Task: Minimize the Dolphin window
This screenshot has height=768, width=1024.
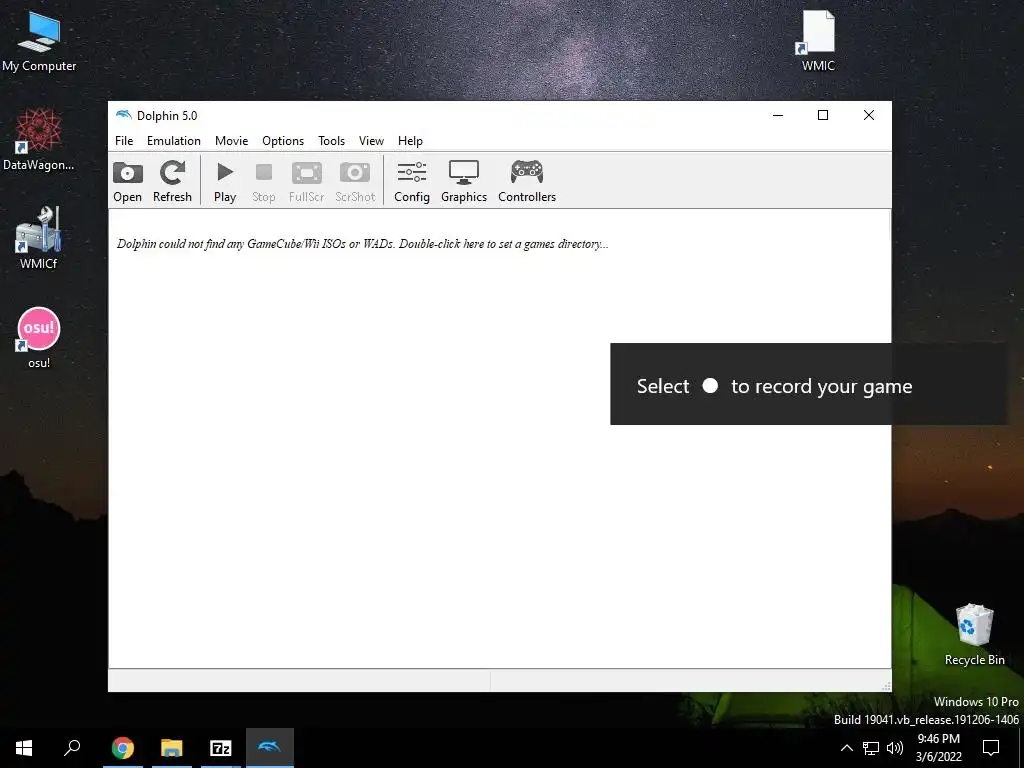Action: click(x=778, y=115)
